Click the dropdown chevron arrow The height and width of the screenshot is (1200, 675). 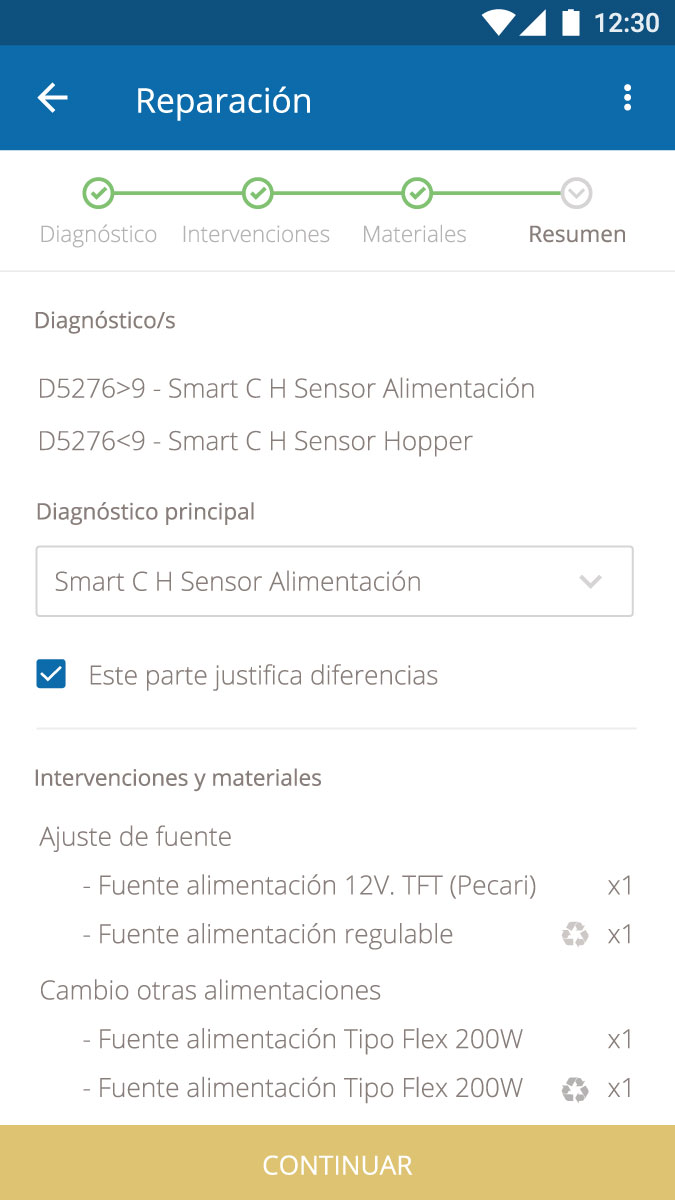click(x=590, y=581)
